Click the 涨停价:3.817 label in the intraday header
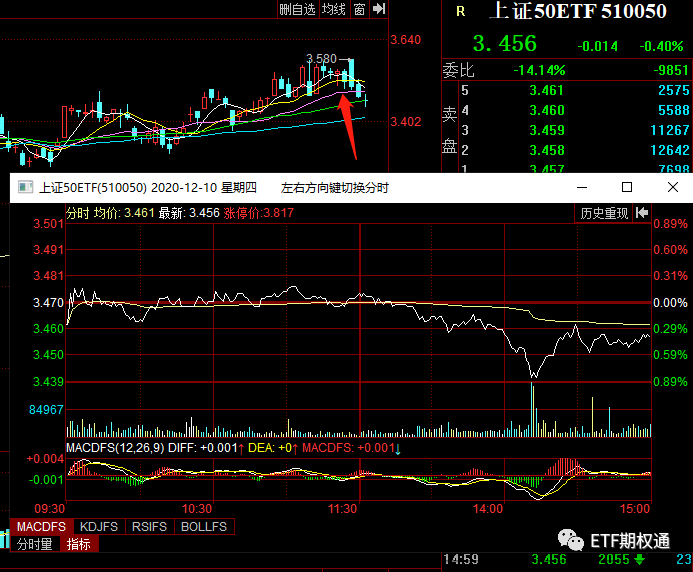Viewport: 693px width, 572px height. (x=259, y=213)
